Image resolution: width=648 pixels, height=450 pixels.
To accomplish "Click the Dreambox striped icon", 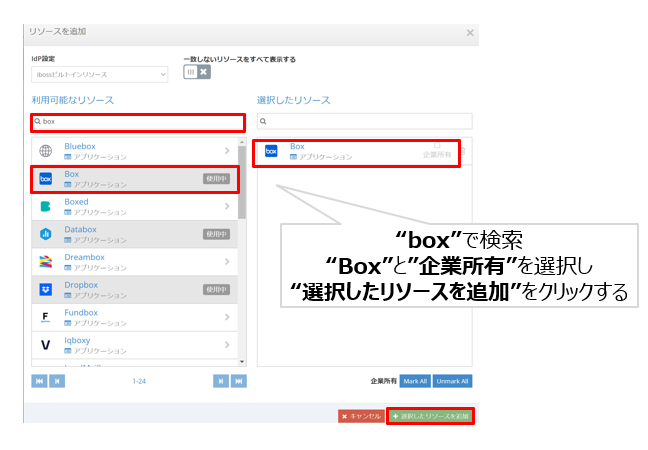I will click(x=45, y=262).
